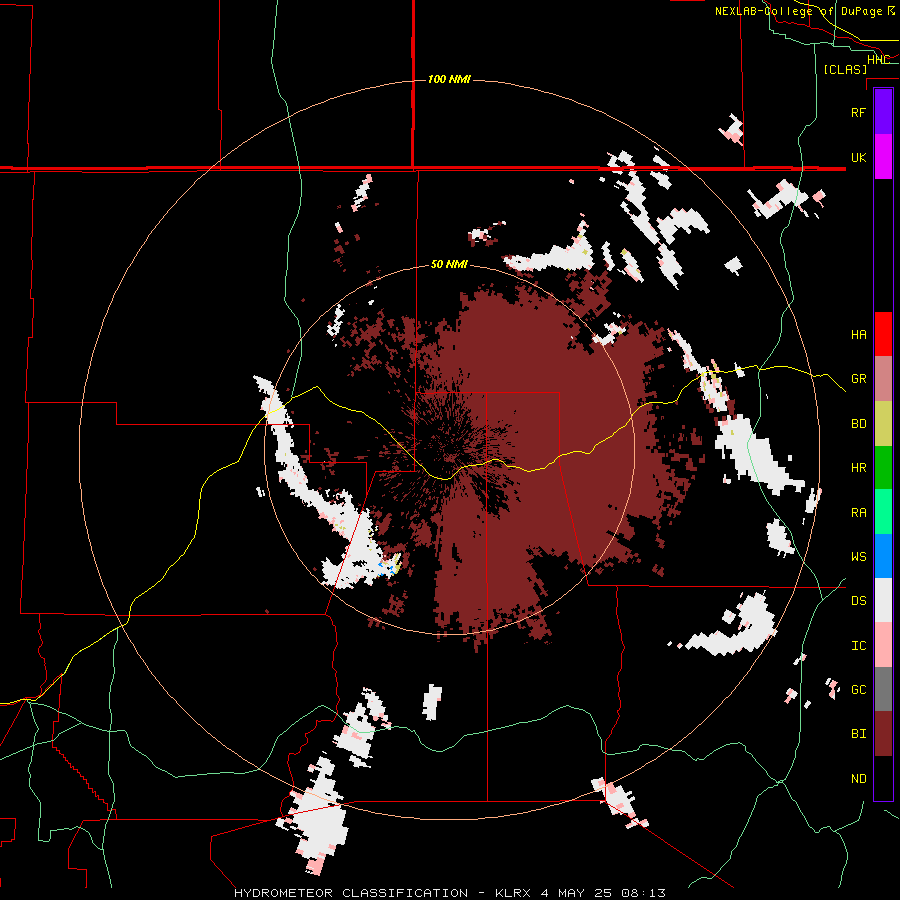Click the 100 NMI range ring label

[x=449, y=79]
